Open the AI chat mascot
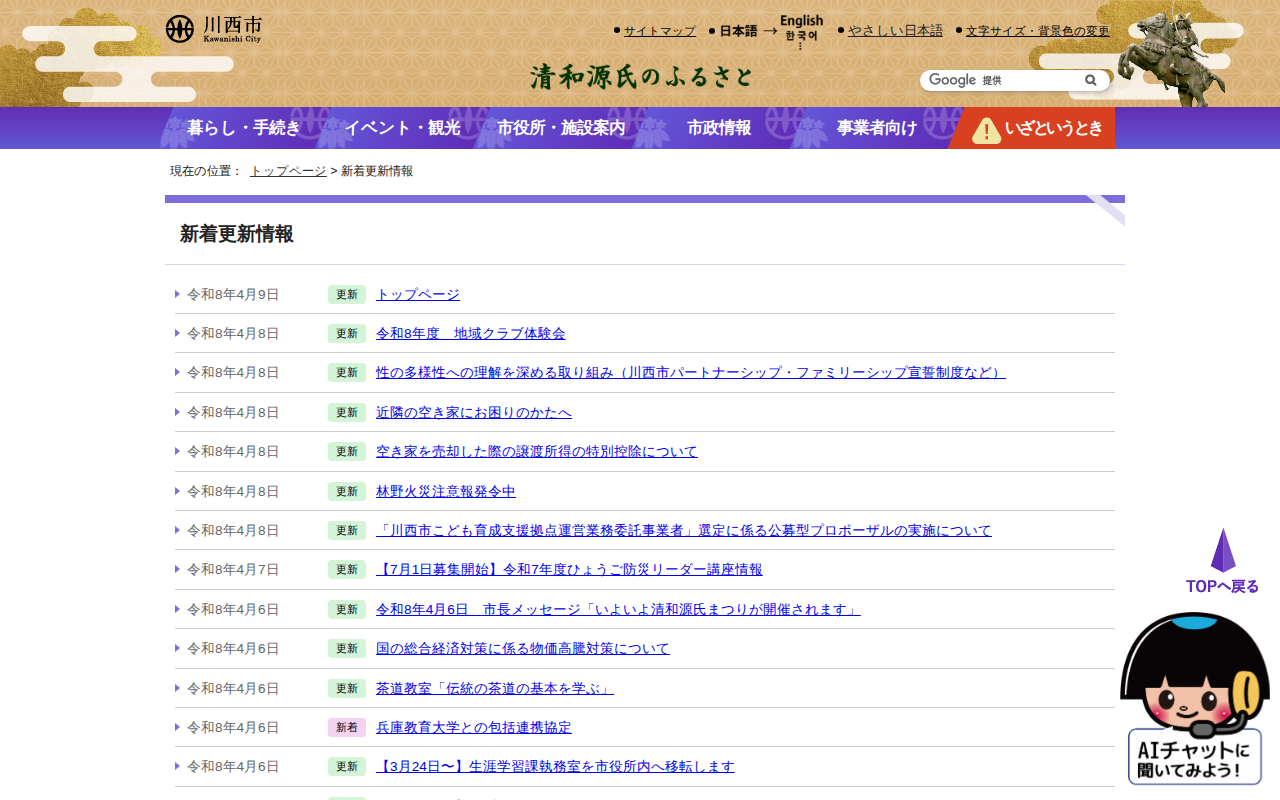The width and height of the screenshot is (1280, 800). (1194, 698)
